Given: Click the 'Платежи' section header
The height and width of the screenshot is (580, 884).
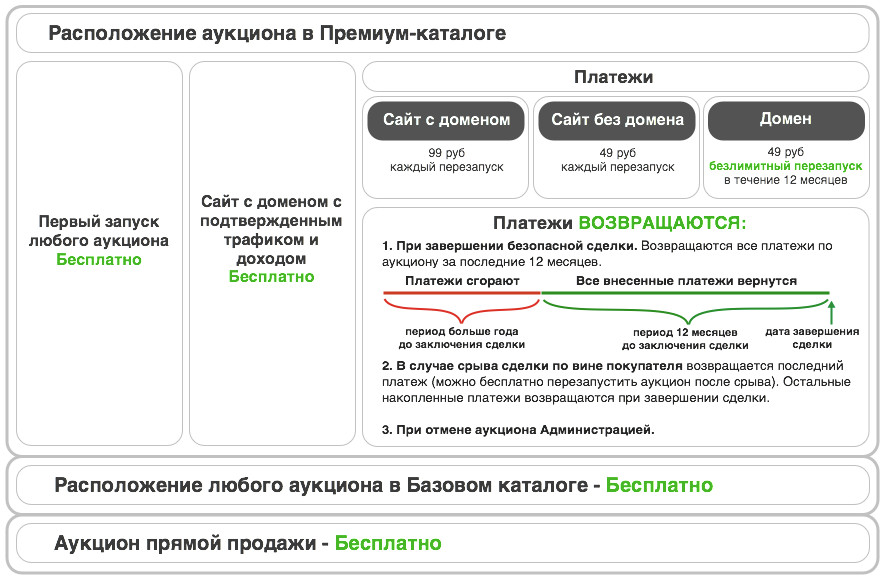Looking at the screenshot, I should click(x=614, y=77).
